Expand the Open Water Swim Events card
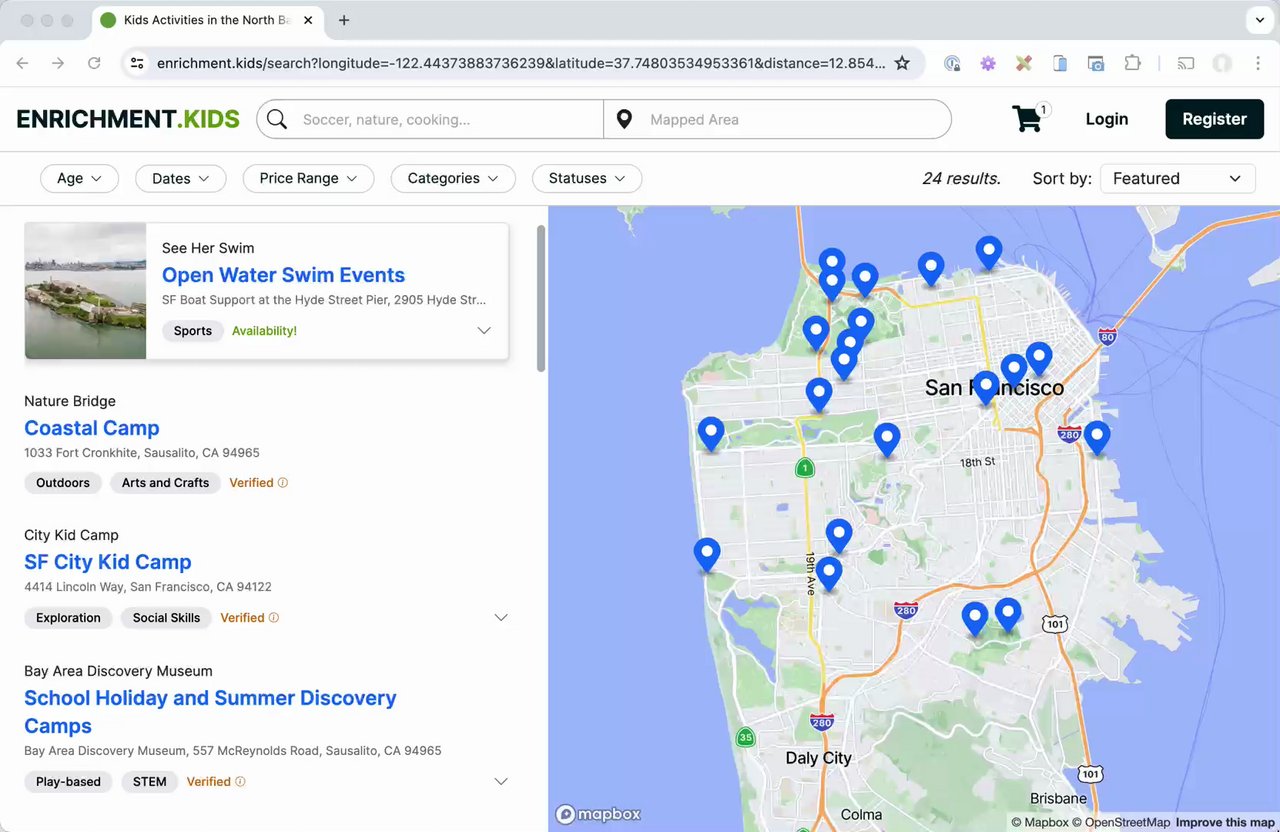This screenshot has height=832, width=1280. point(484,331)
